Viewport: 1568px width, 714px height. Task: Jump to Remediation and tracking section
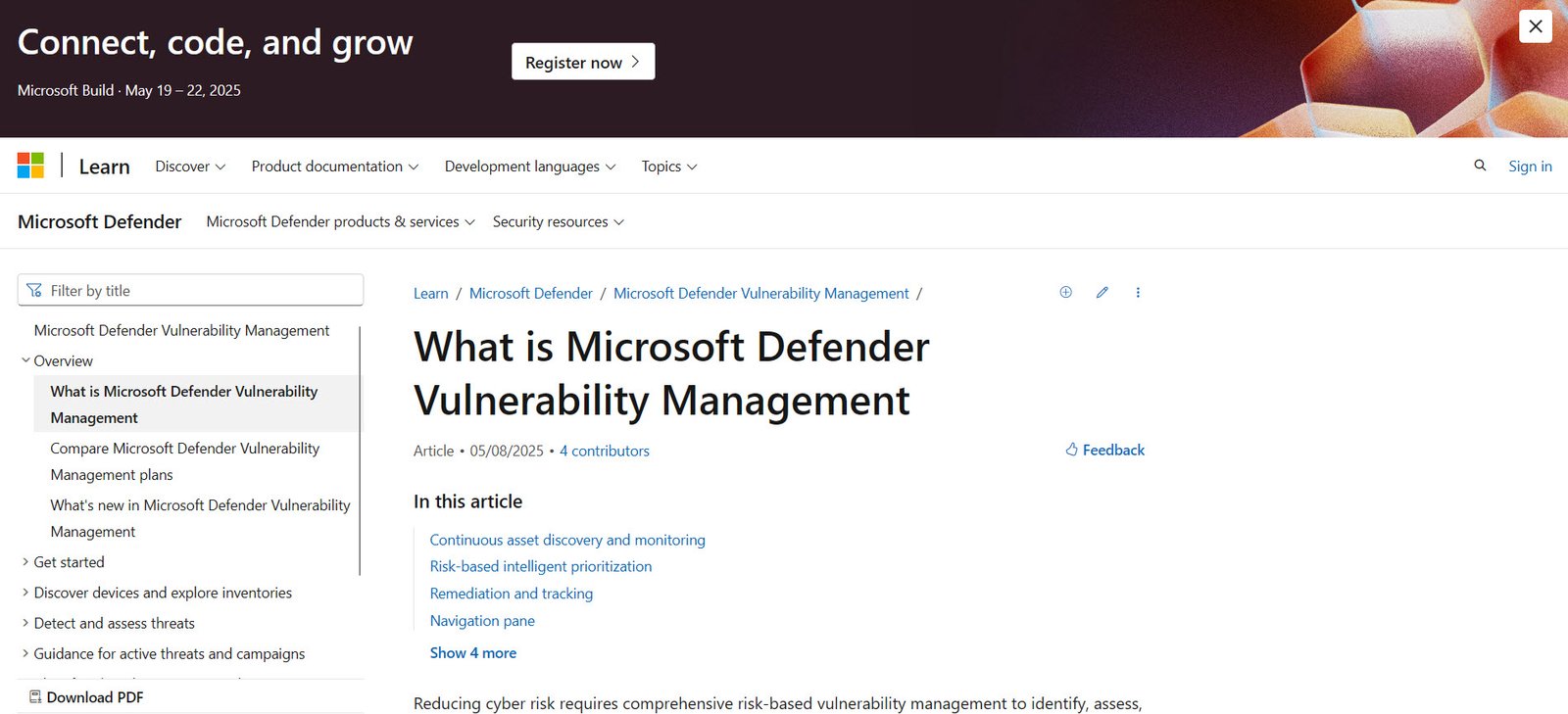[512, 594]
